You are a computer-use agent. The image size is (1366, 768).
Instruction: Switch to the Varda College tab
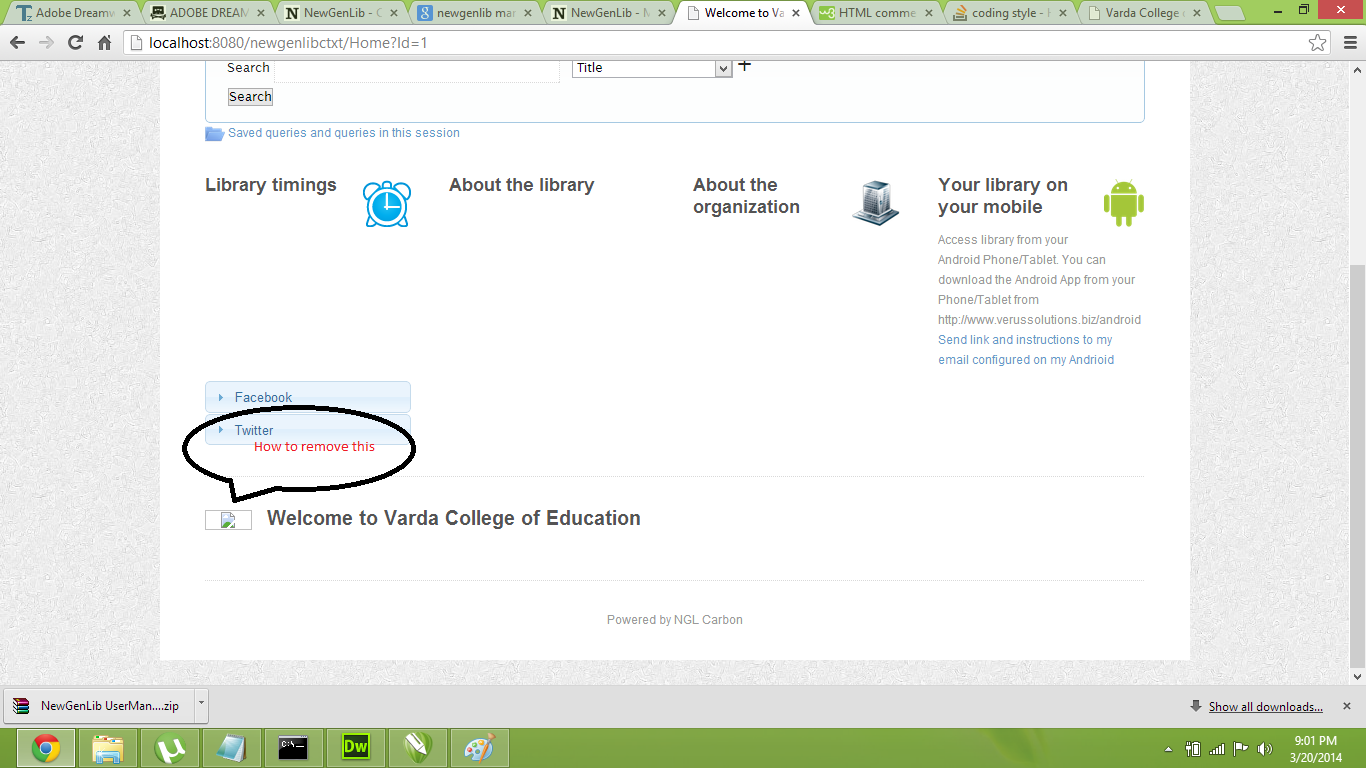pyautogui.click(x=1143, y=13)
